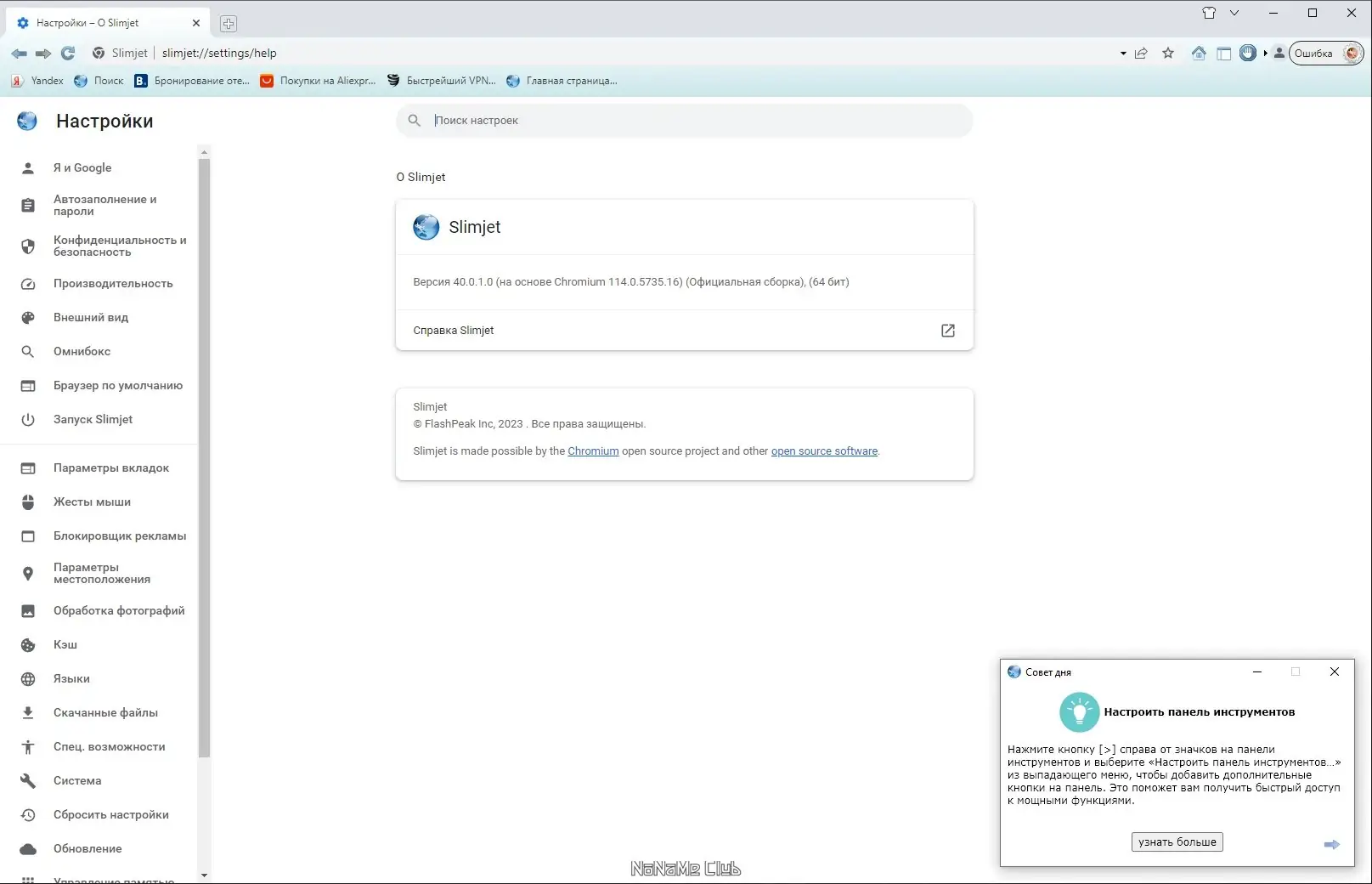Toggle the side panel icon
Screen dimensions: 1372x884
pyautogui.click(x=1223, y=53)
